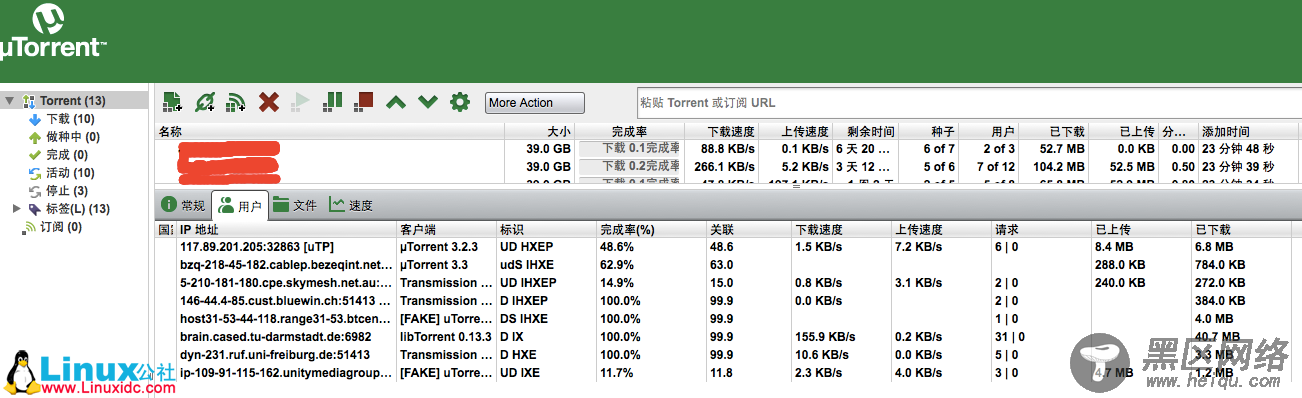Select 完成 (0) in the sidebar
This screenshot has height=398, width=1302.
[x=67, y=155]
